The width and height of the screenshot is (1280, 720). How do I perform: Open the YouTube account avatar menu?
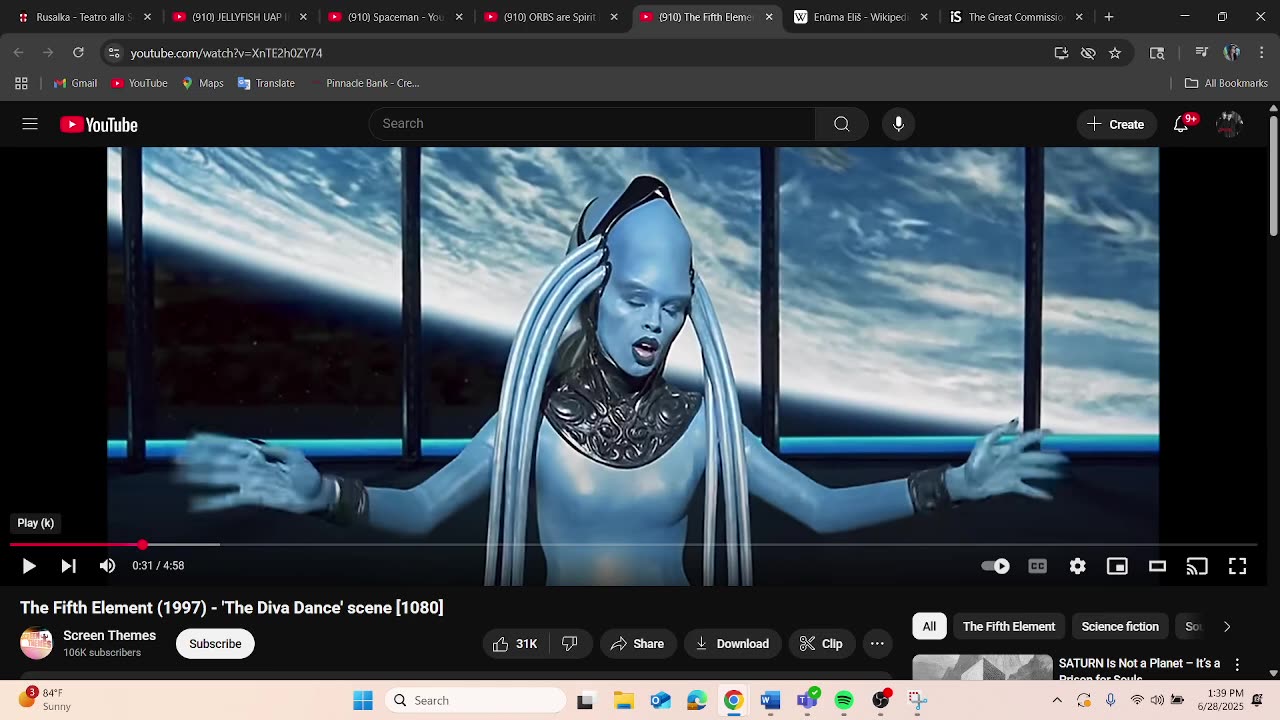1229,124
